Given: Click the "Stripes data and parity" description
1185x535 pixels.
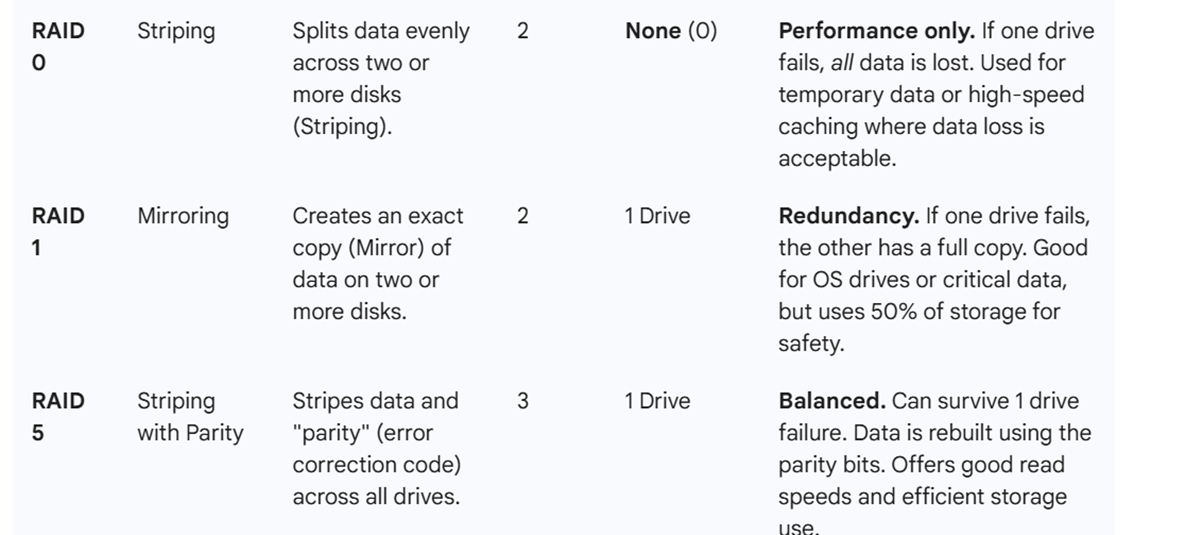Looking at the screenshot, I should tap(375, 401).
